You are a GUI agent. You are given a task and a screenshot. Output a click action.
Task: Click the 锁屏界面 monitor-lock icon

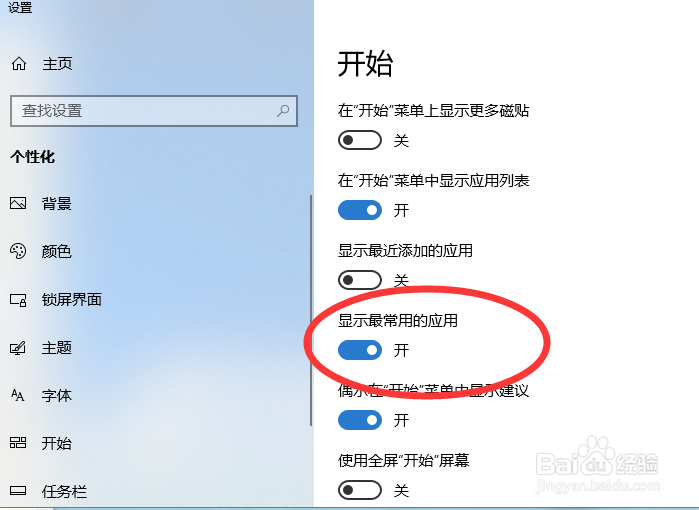[x=18, y=300]
